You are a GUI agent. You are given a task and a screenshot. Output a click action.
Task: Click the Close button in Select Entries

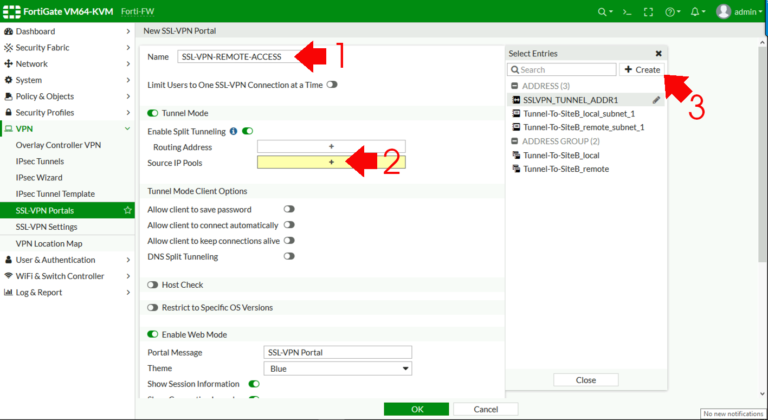tap(586, 380)
